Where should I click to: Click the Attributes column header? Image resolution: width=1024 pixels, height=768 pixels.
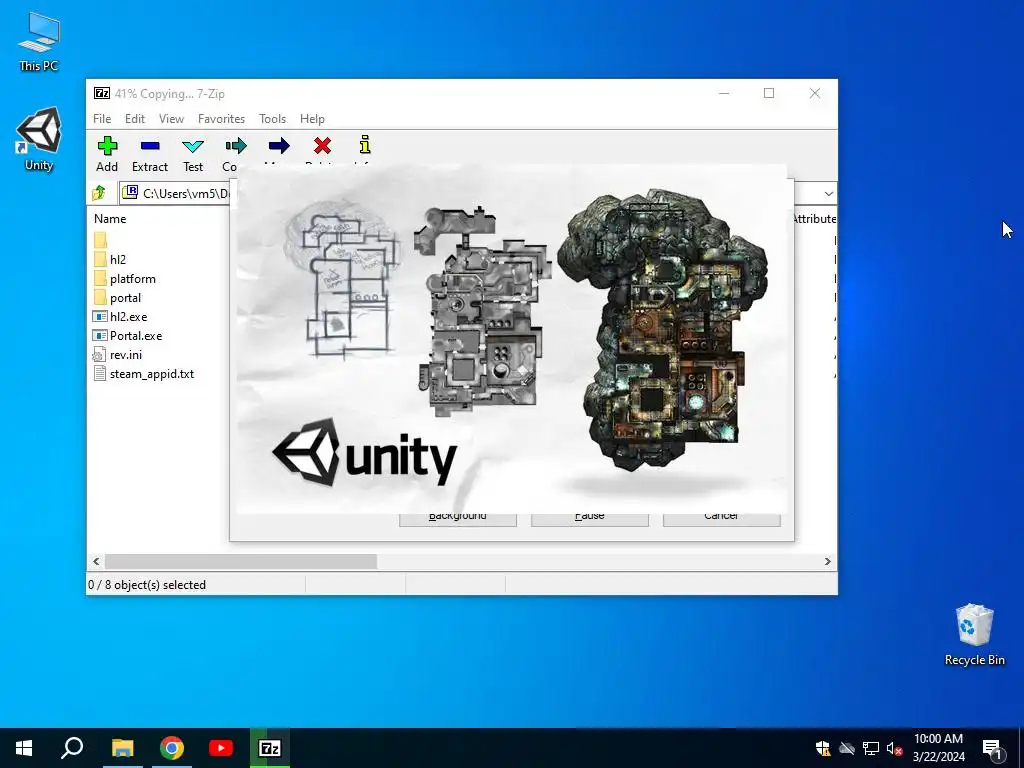pos(814,219)
